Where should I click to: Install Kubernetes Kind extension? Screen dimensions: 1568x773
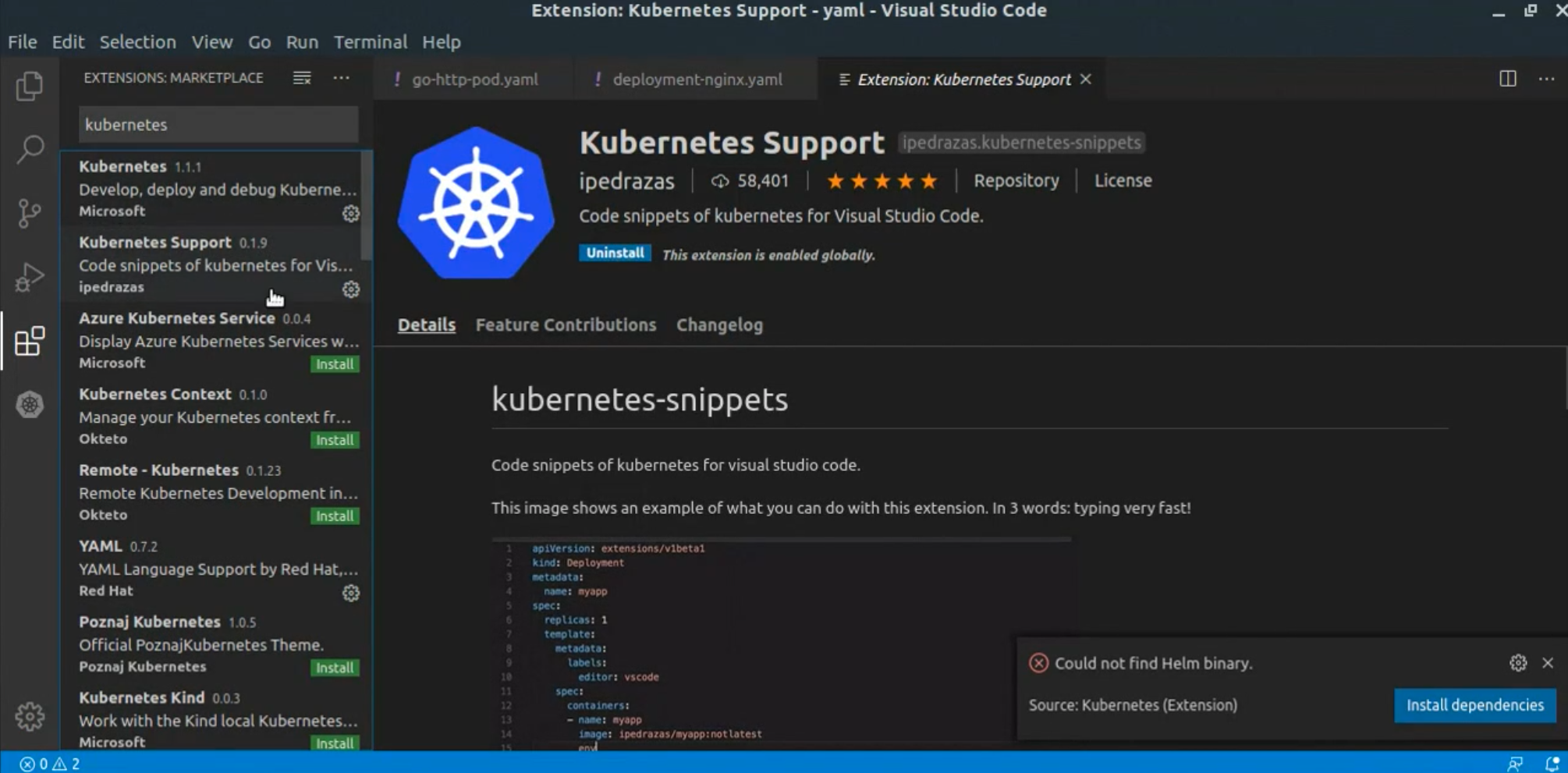335,743
